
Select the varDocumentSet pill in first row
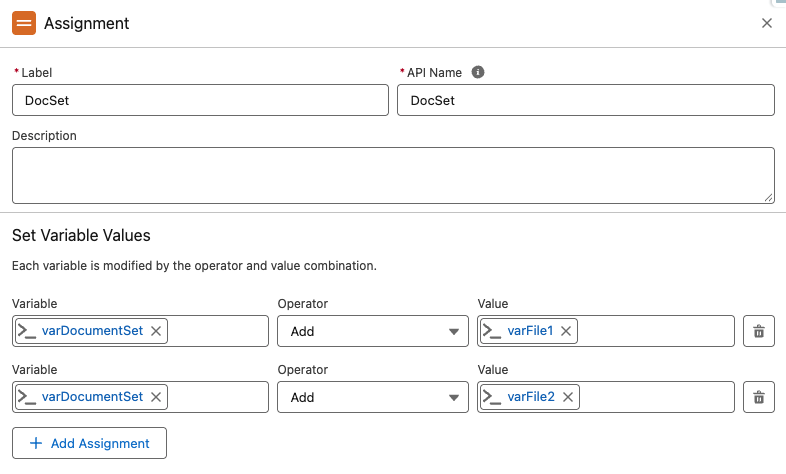click(92, 331)
